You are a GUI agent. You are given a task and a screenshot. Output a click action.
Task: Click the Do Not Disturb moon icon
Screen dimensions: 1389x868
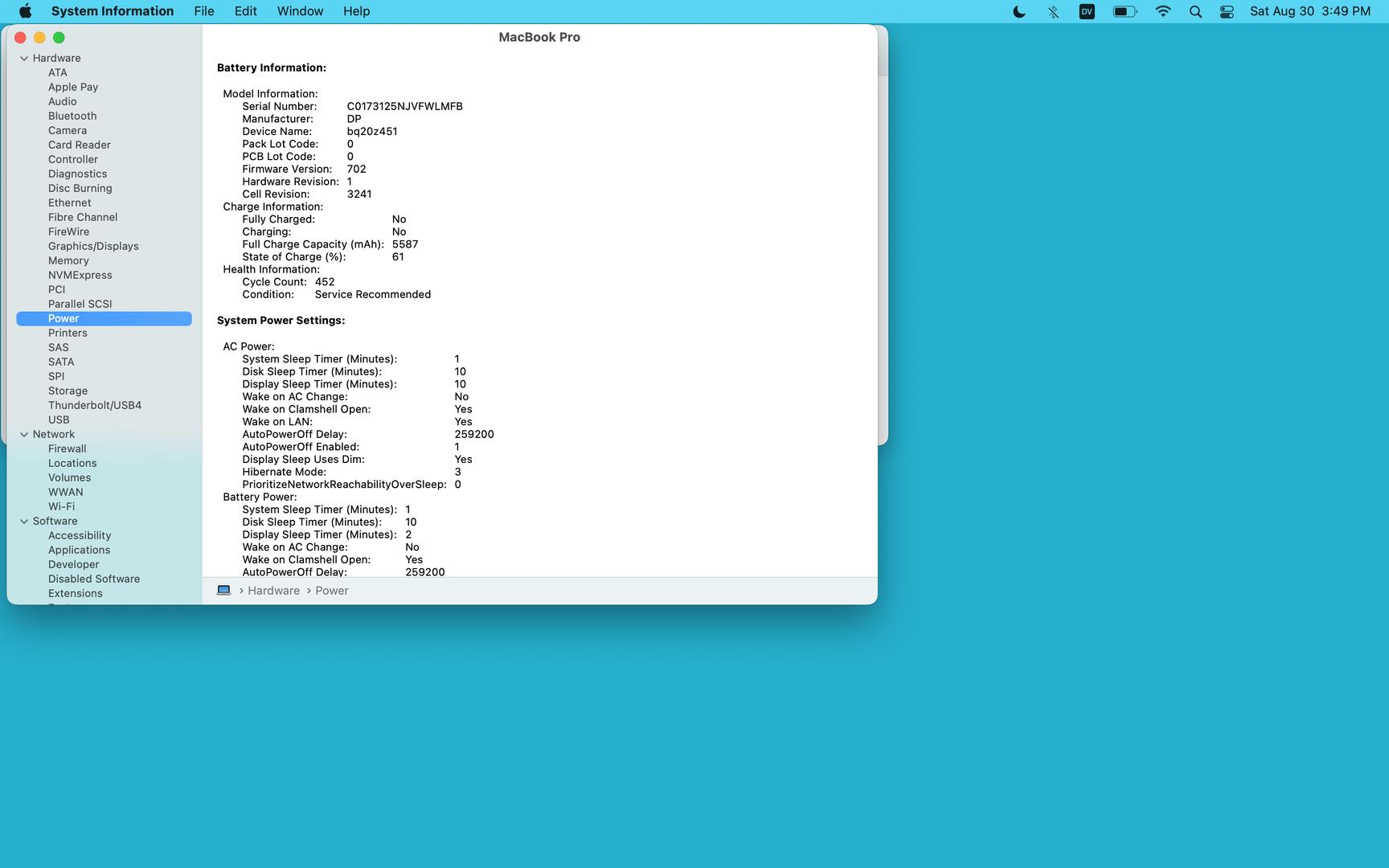[x=1019, y=11]
